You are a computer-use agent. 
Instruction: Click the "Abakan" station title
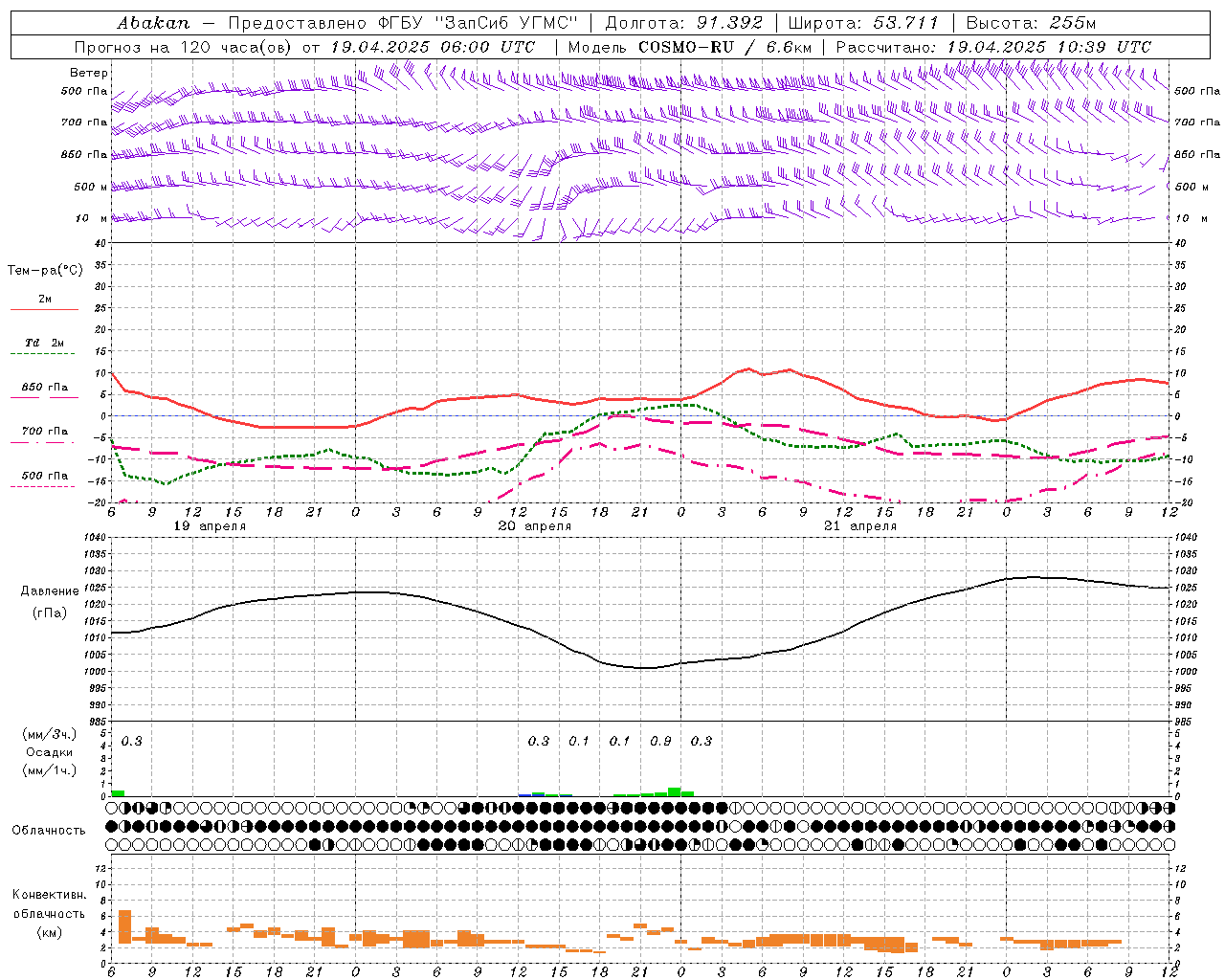pos(154,23)
